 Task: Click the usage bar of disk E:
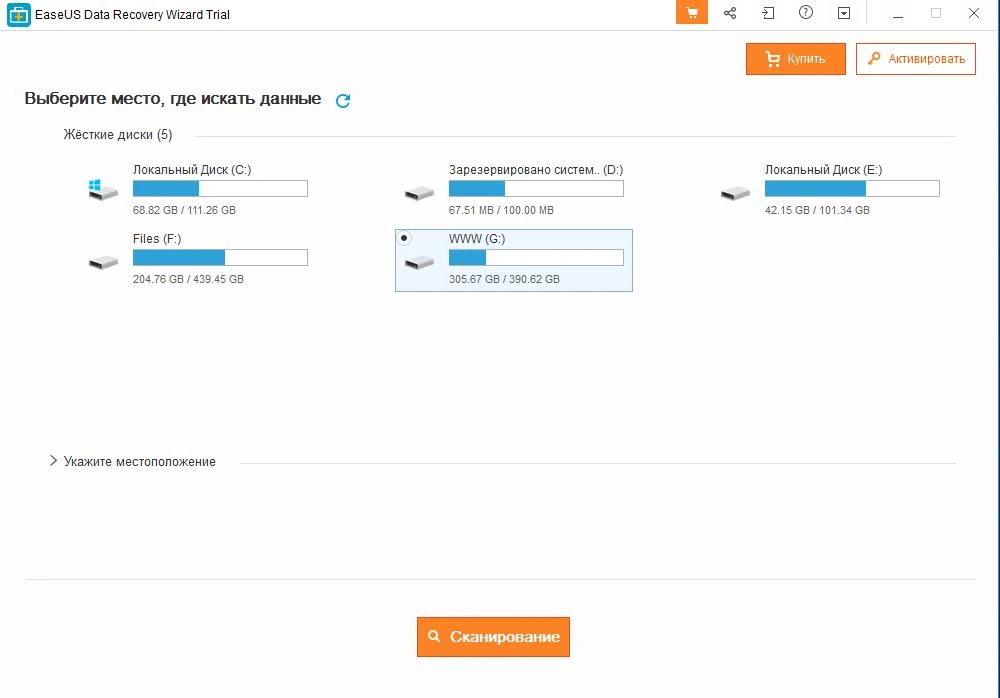852,188
